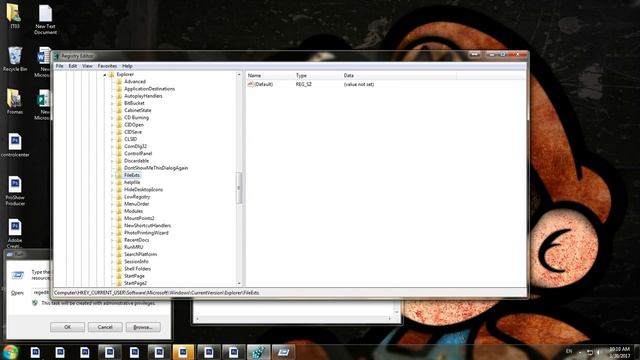The height and width of the screenshot is (360, 640).
Task: Click Cancel in the Run dialog
Action: 105,327
